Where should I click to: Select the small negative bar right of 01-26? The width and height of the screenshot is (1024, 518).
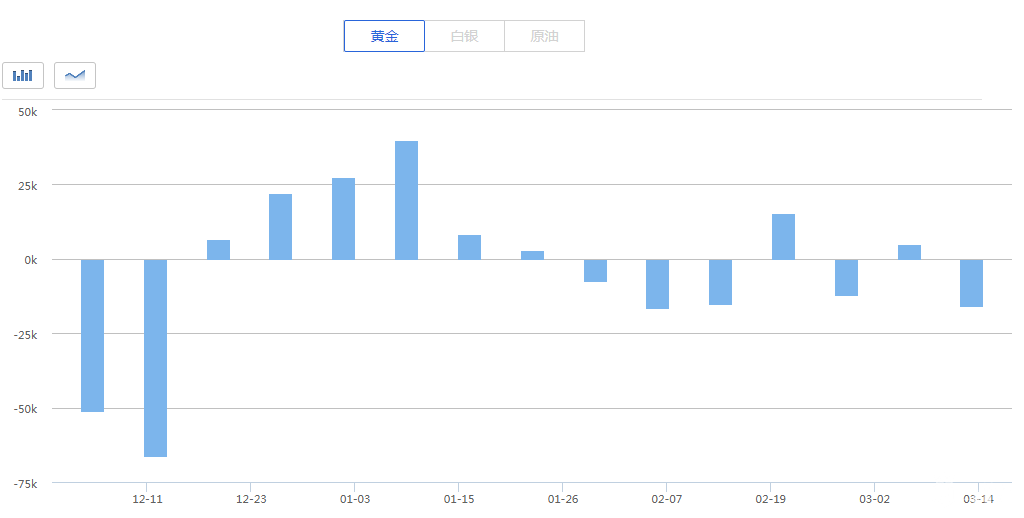(x=595, y=271)
